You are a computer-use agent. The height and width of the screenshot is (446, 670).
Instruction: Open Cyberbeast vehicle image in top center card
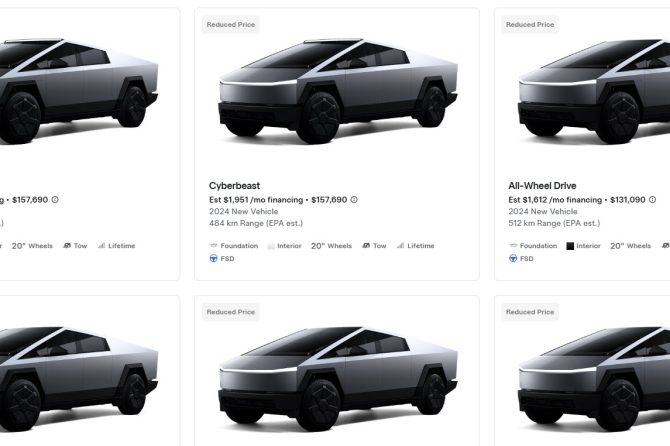click(x=338, y=91)
